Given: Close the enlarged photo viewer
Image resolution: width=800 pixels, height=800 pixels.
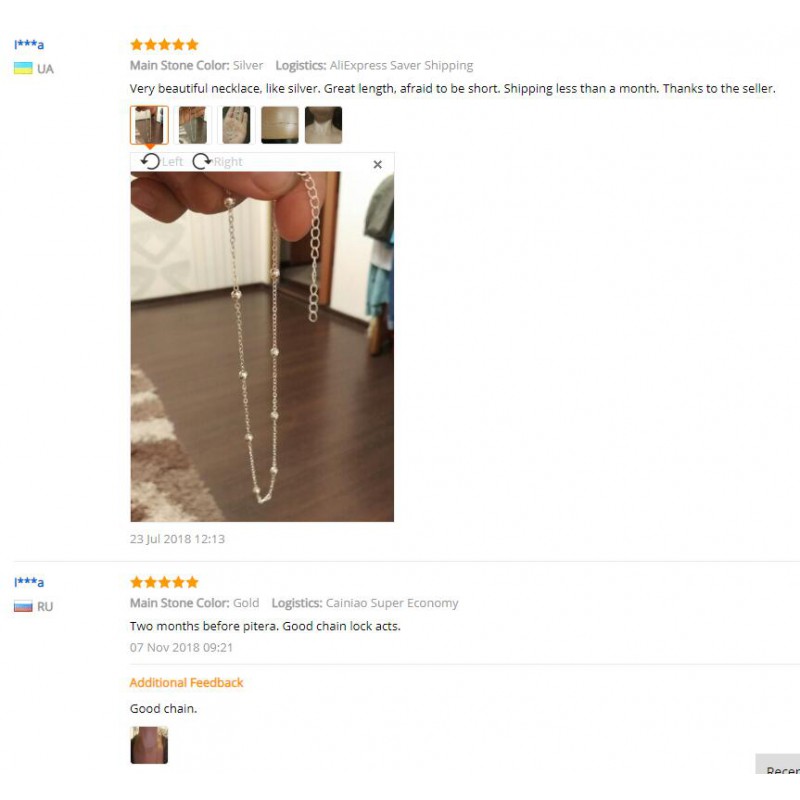Looking at the screenshot, I should 378,164.
